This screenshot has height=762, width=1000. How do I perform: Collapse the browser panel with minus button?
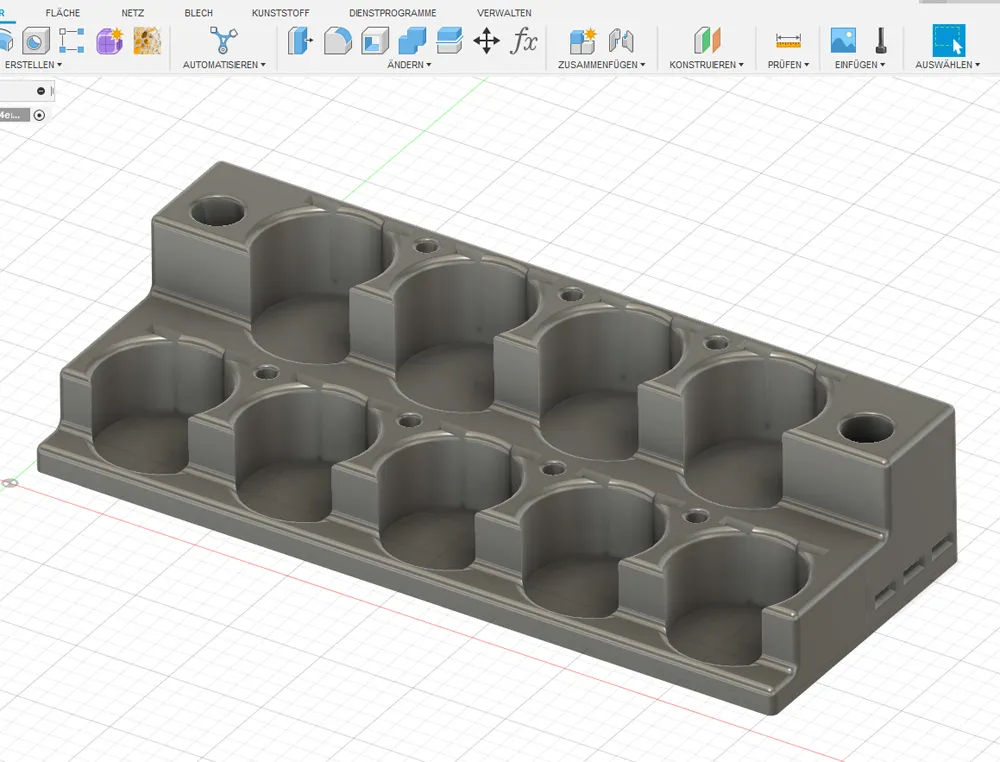pyautogui.click(x=41, y=91)
